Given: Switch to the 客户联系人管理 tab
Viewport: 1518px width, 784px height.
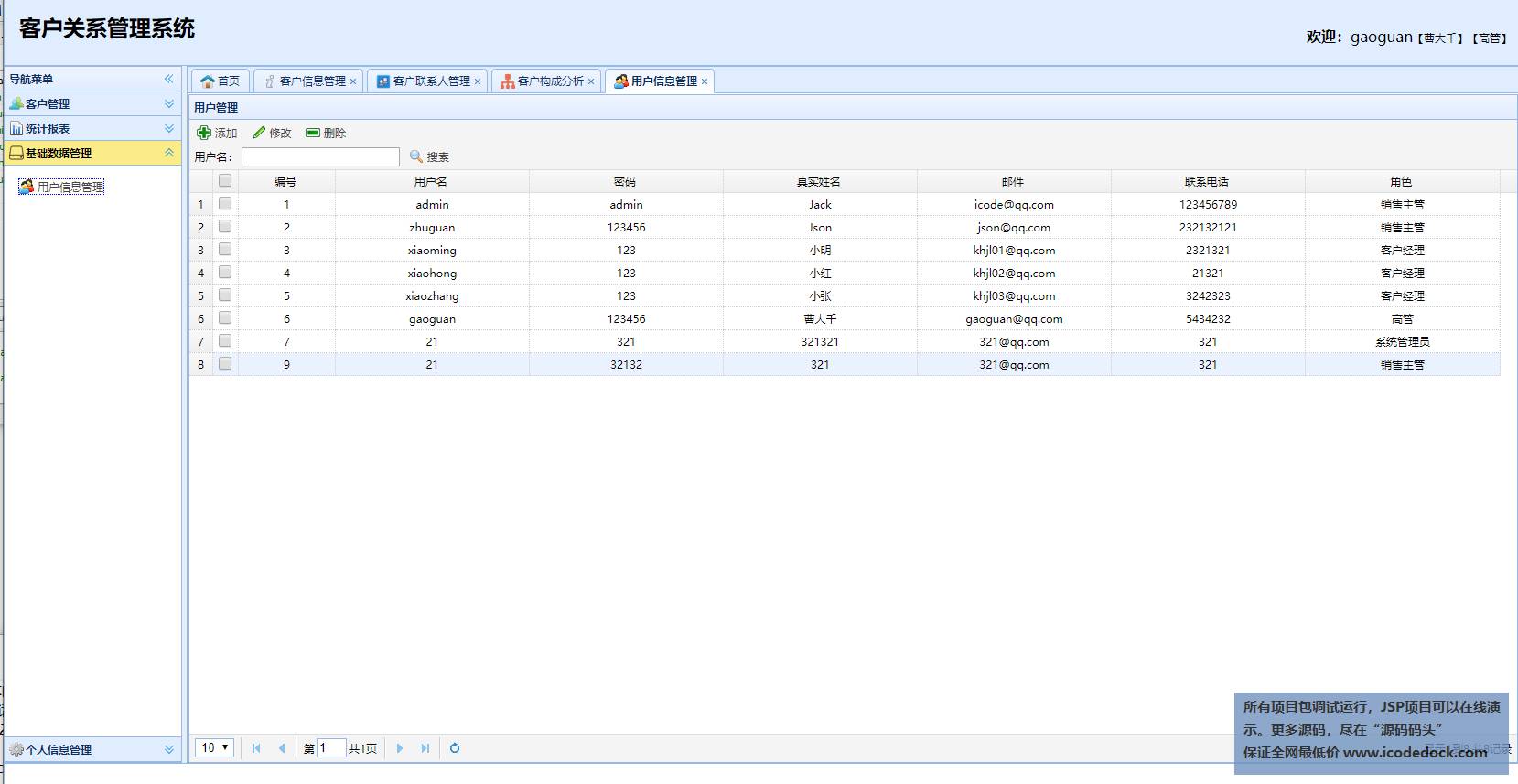Looking at the screenshot, I should tap(427, 81).
